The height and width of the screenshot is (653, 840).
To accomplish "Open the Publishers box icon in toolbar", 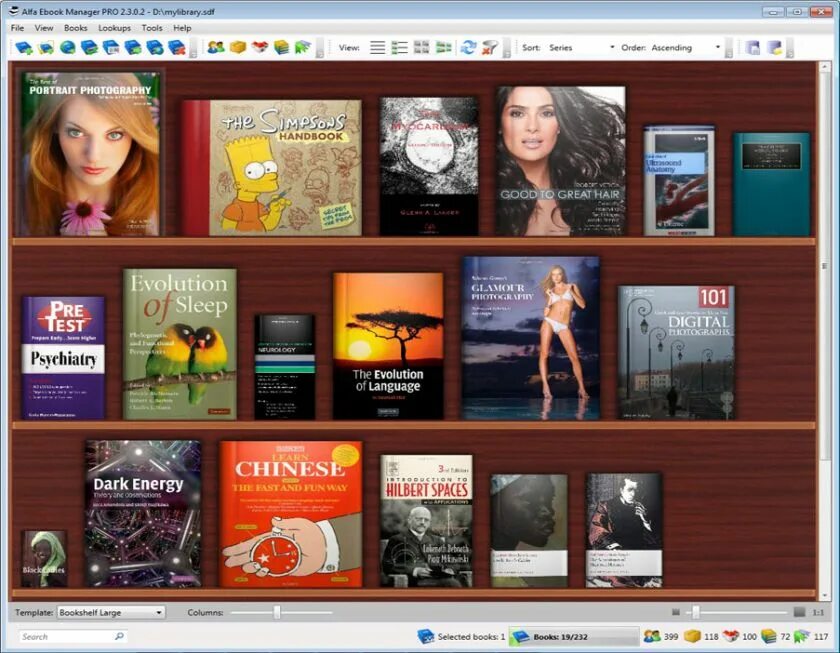I will click(238, 47).
